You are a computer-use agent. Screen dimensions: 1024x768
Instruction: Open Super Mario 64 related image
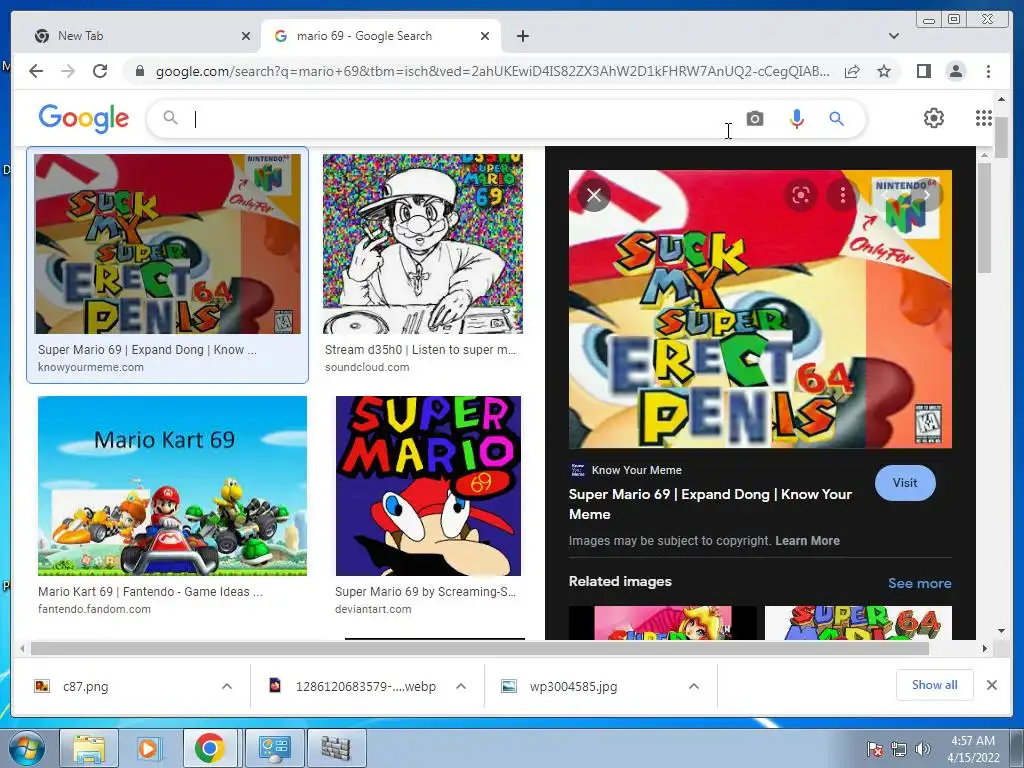pyautogui.click(x=858, y=623)
